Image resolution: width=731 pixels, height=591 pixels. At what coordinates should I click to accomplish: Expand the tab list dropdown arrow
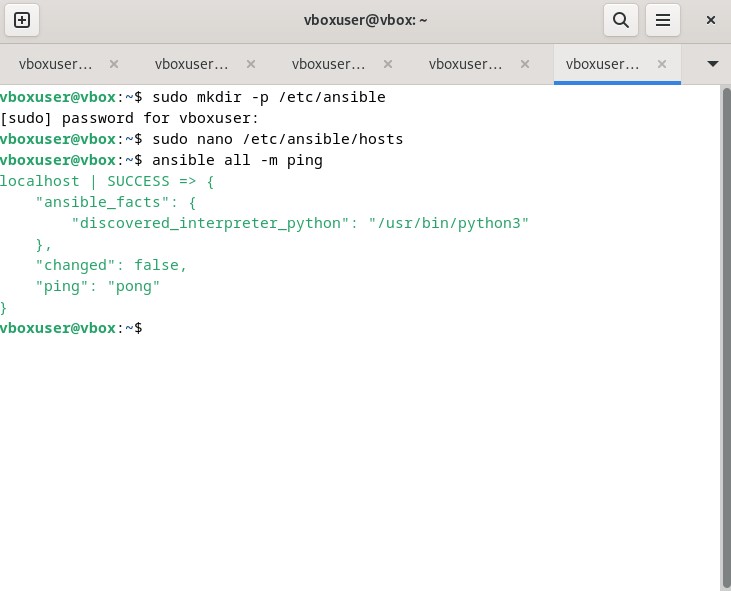712,64
